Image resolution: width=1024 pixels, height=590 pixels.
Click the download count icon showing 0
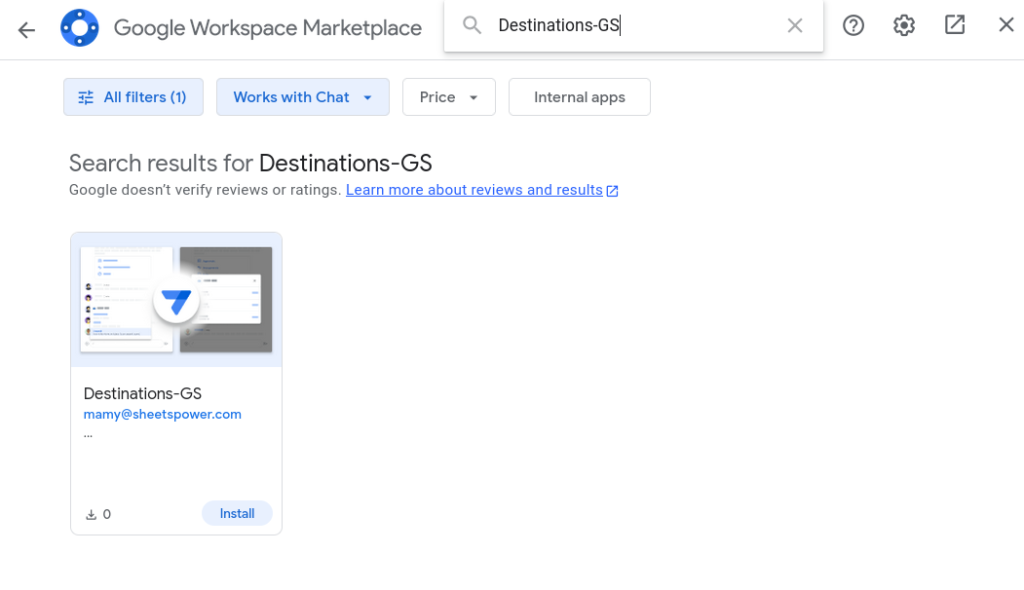[91, 515]
